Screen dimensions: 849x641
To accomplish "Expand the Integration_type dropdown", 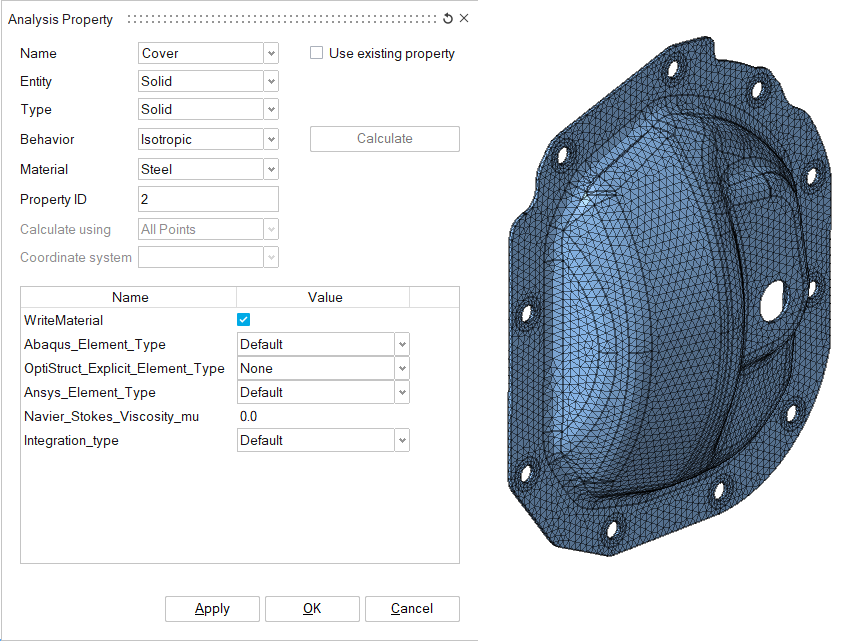I will (x=402, y=440).
